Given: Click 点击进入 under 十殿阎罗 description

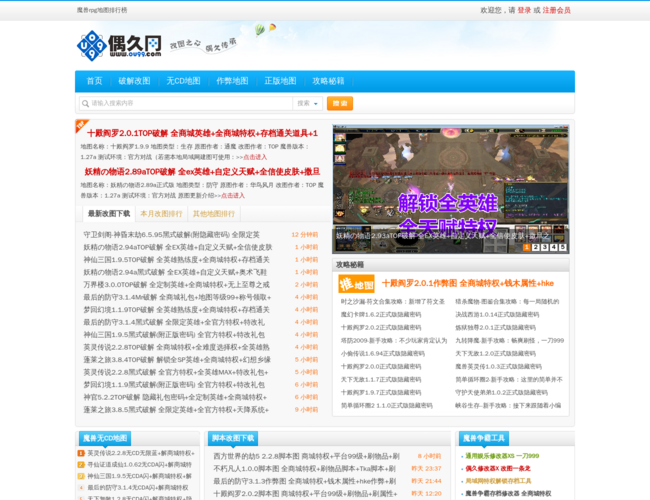Looking at the screenshot, I should (x=255, y=157).
